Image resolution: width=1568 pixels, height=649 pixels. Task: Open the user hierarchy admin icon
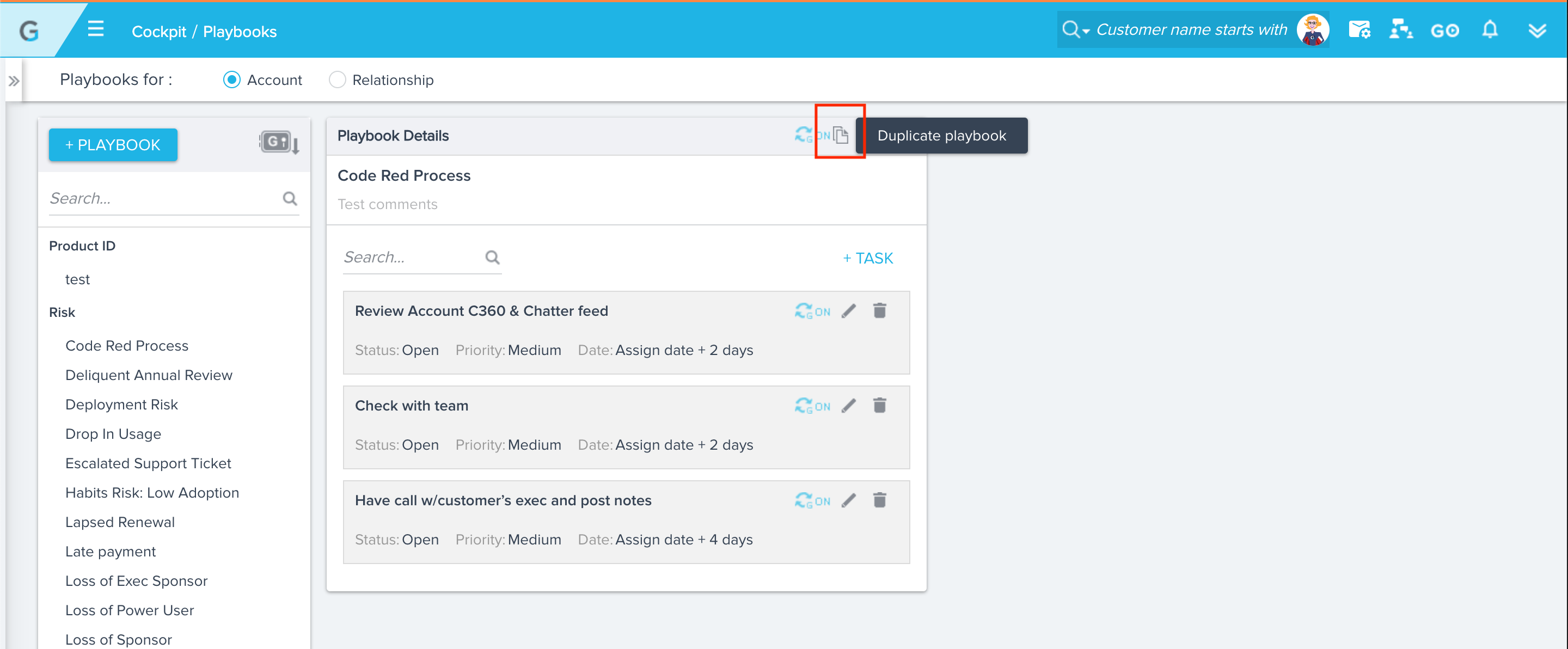tap(1401, 29)
